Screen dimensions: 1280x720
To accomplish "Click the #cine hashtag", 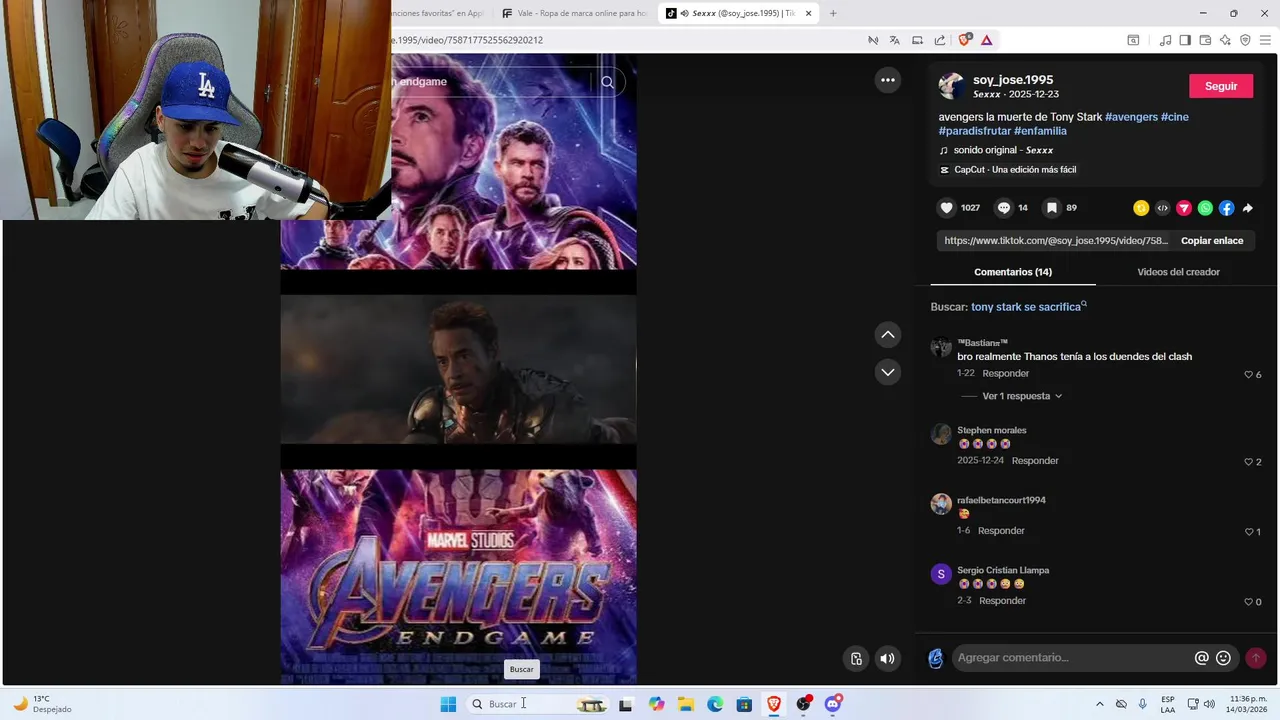I will point(1175,117).
